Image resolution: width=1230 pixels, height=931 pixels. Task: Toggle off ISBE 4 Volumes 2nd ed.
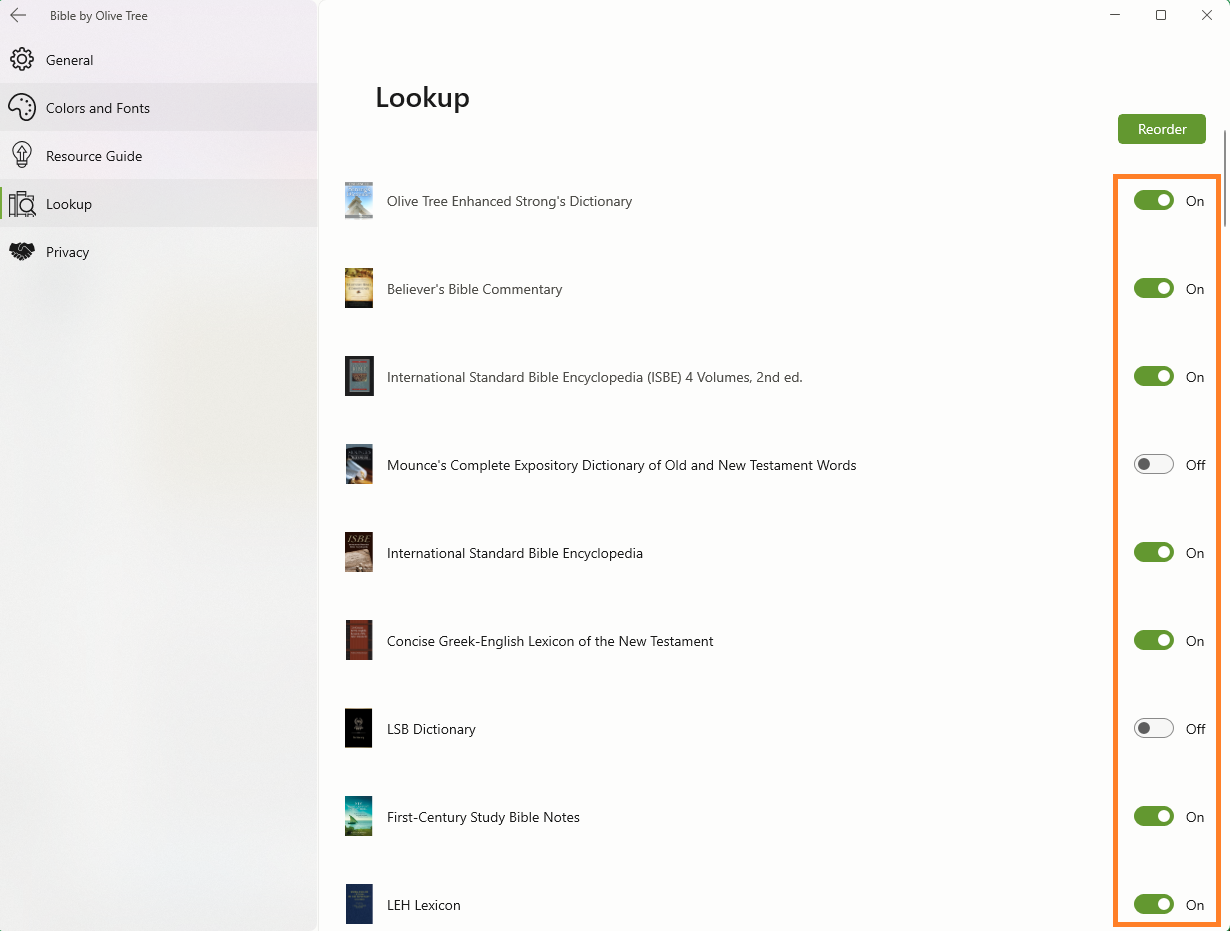(x=1154, y=377)
